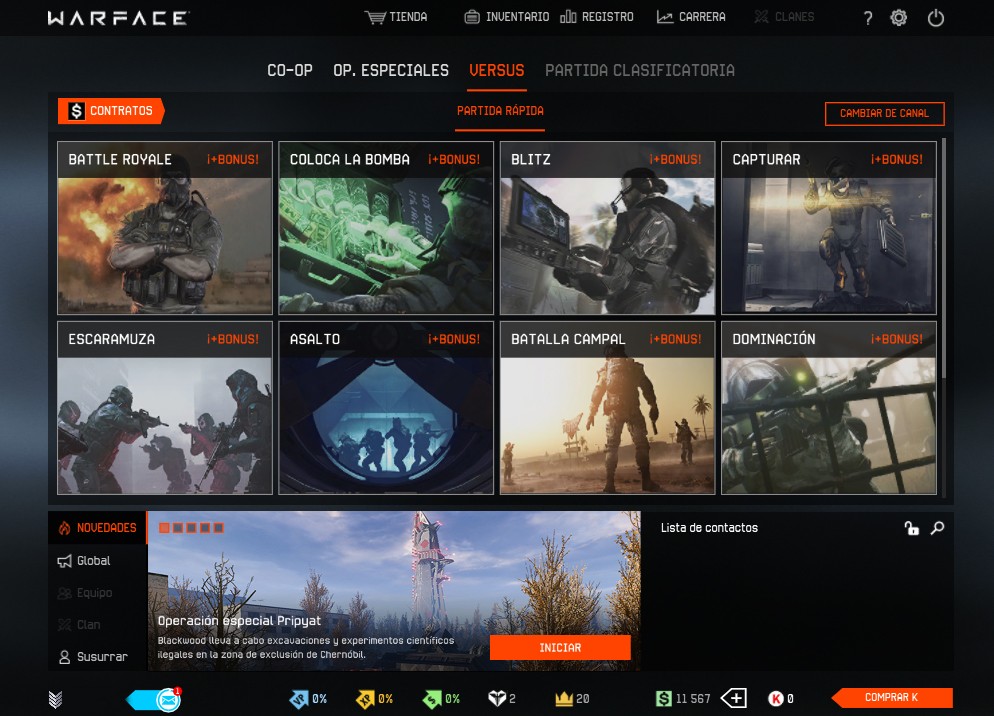994x716 pixels.
Task: Click the add currency plus icon
Action: pos(734,698)
